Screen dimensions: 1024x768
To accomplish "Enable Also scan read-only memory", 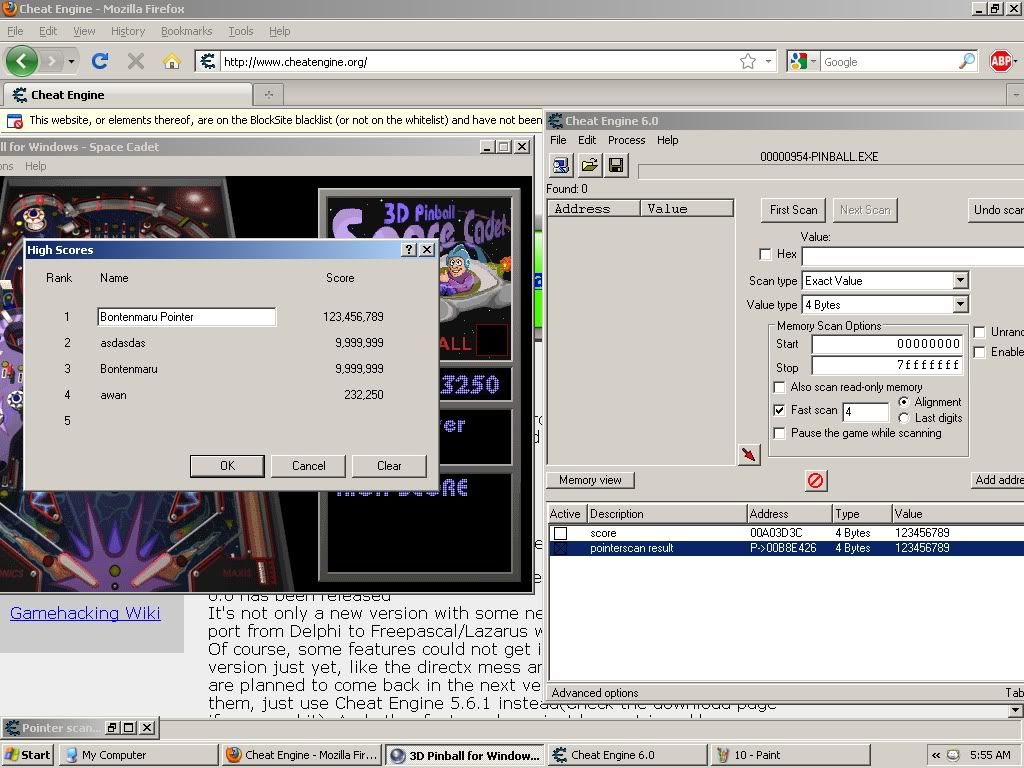I will (x=779, y=387).
